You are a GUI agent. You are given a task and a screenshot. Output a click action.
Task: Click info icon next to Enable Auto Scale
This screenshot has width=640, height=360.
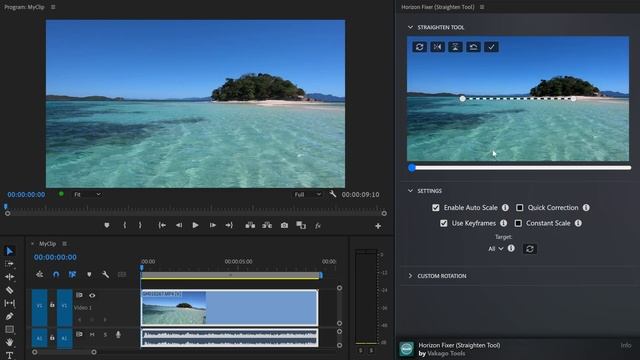coord(505,207)
